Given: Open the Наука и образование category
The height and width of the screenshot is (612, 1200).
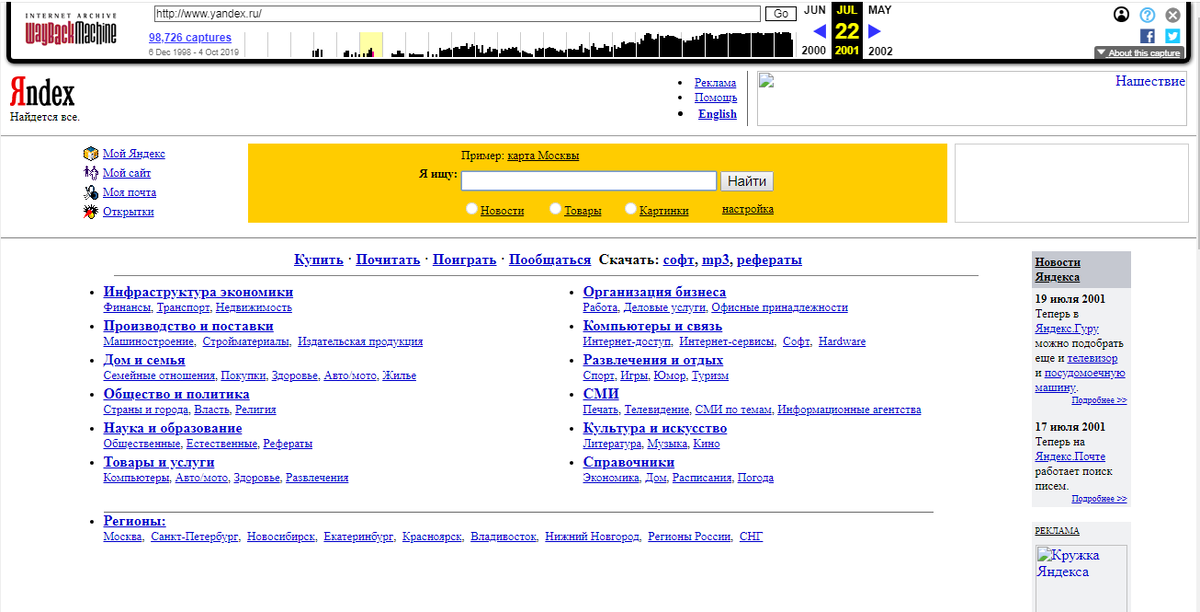Looking at the screenshot, I should click(x=173, y=428).
